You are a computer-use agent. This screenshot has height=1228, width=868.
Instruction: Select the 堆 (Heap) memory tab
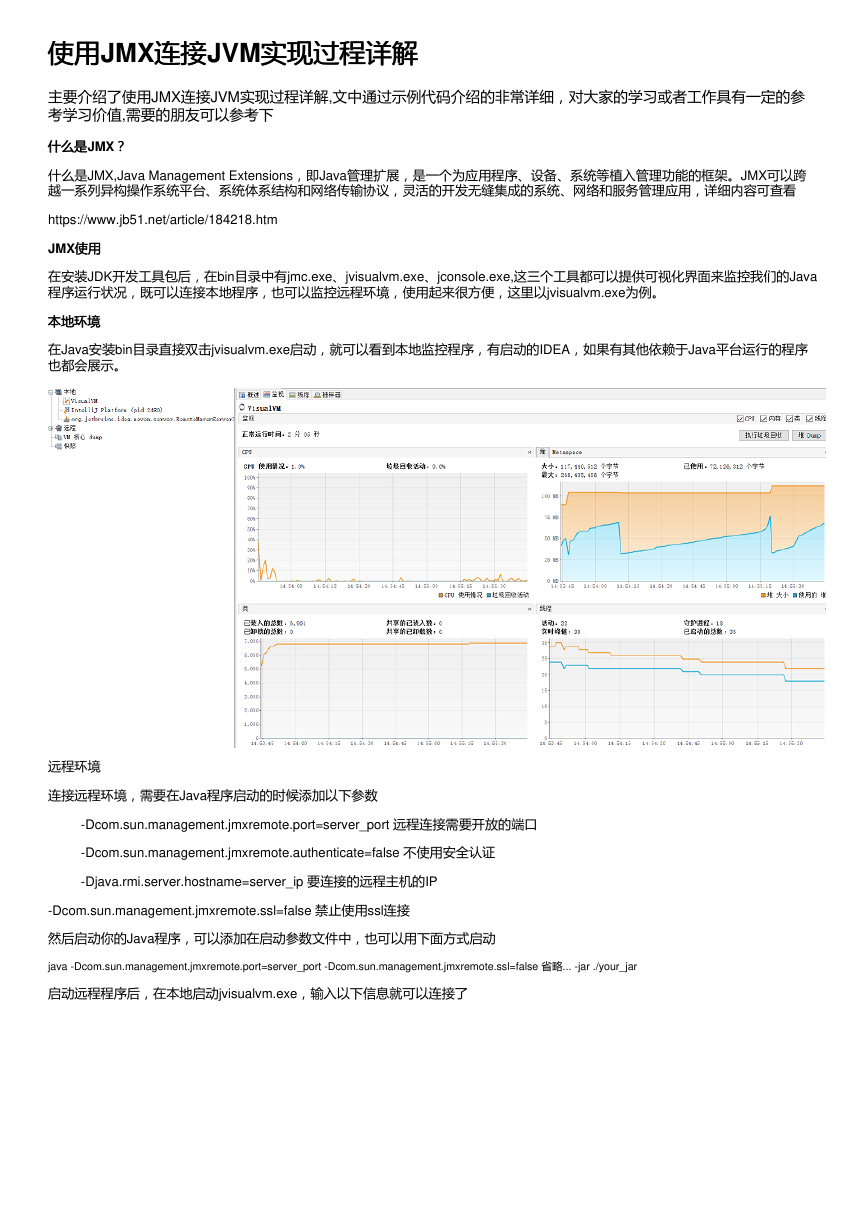(x=543, y=452)
